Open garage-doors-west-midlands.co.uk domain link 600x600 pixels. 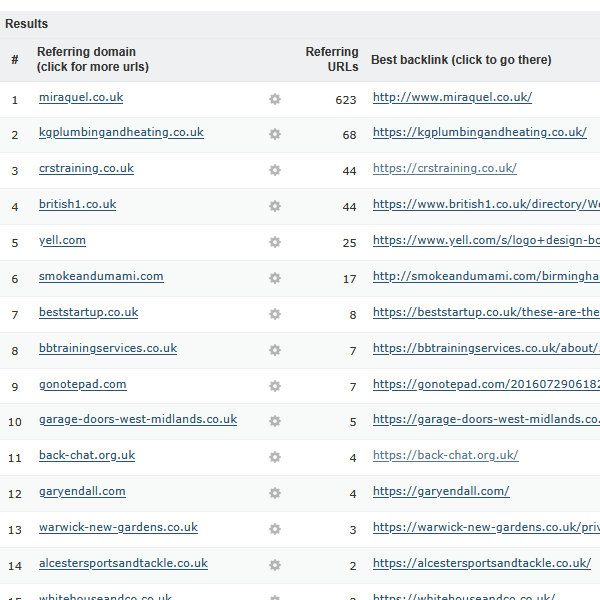click(x=138, y=420)
